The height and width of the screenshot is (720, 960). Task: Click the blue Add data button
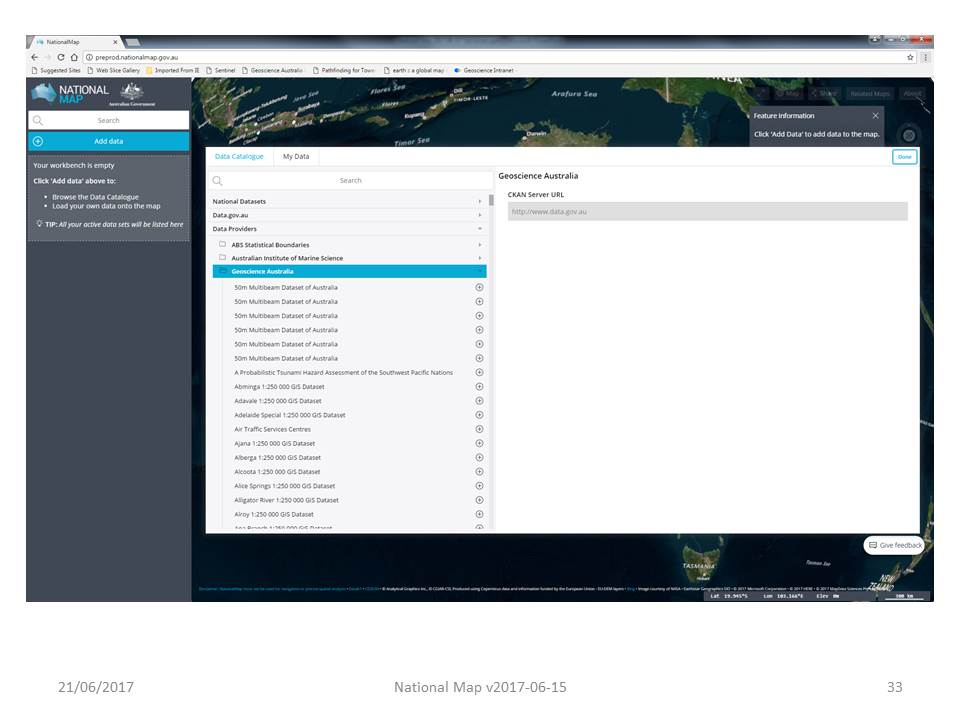pos(108,141)
